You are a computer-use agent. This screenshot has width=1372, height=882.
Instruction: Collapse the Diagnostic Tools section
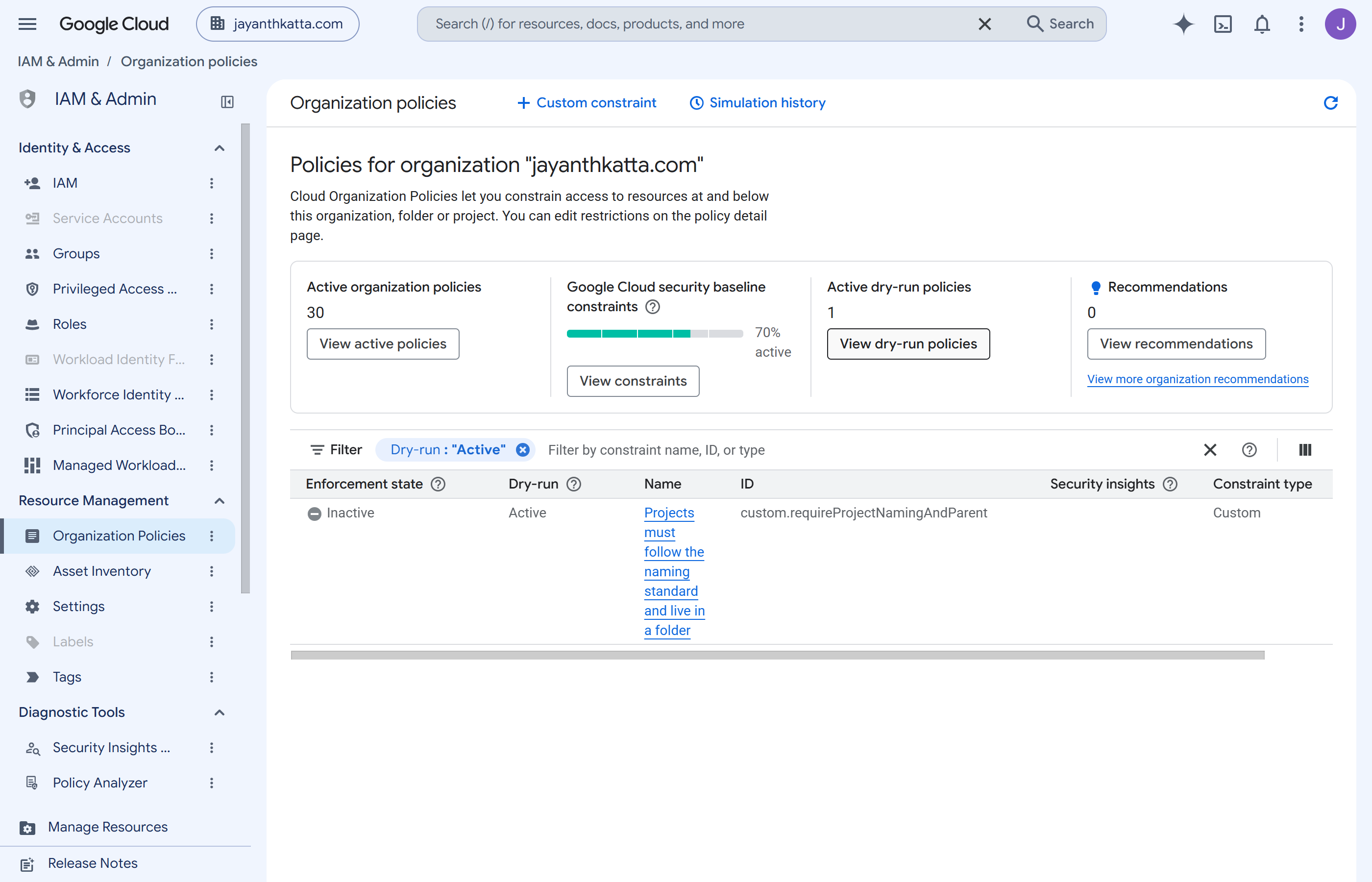point(220,712)
